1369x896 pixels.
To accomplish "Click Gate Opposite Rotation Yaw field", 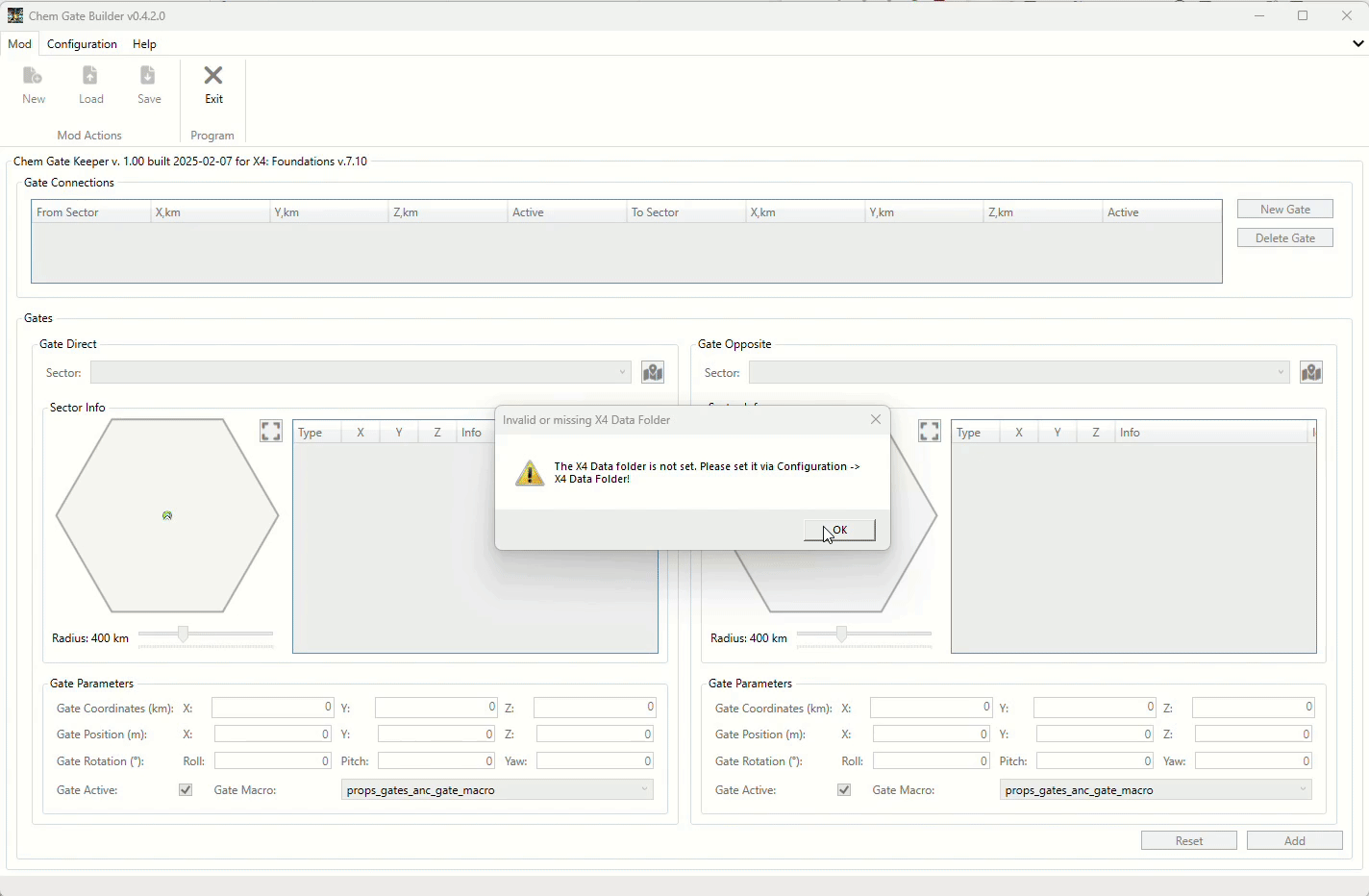I will click(1254, 761).
